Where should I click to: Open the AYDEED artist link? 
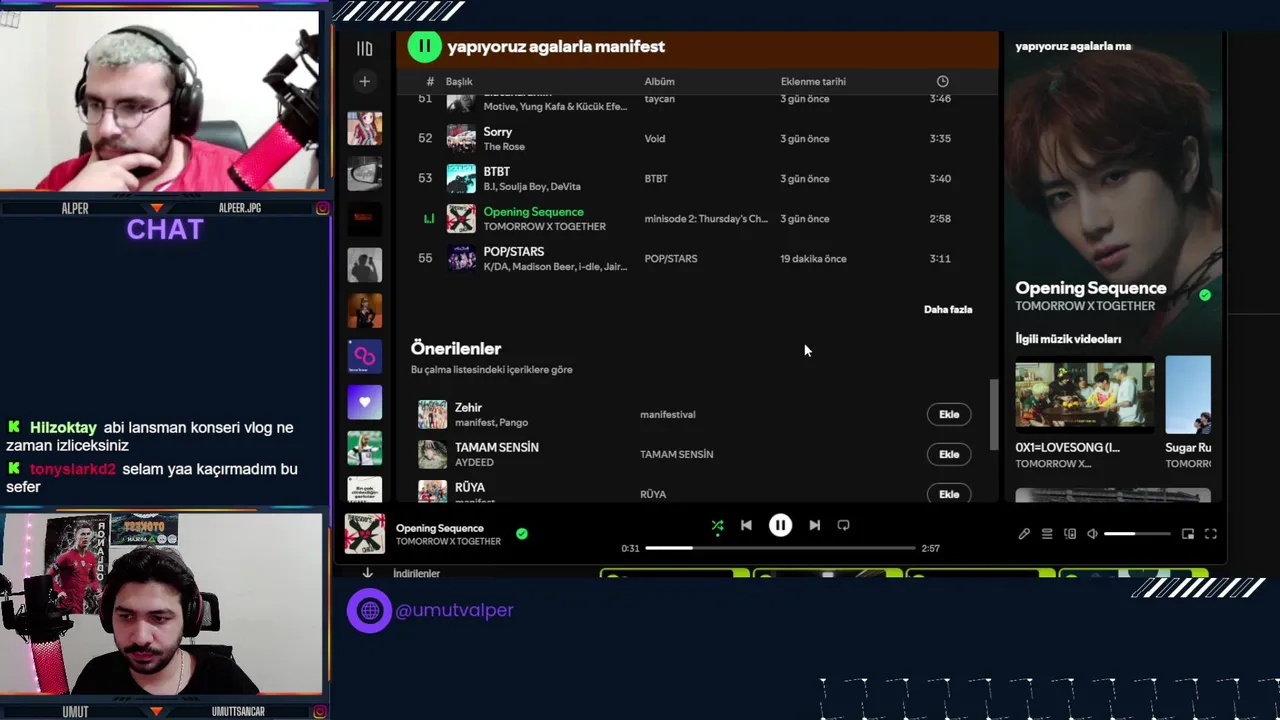click(x=474, y=462)
